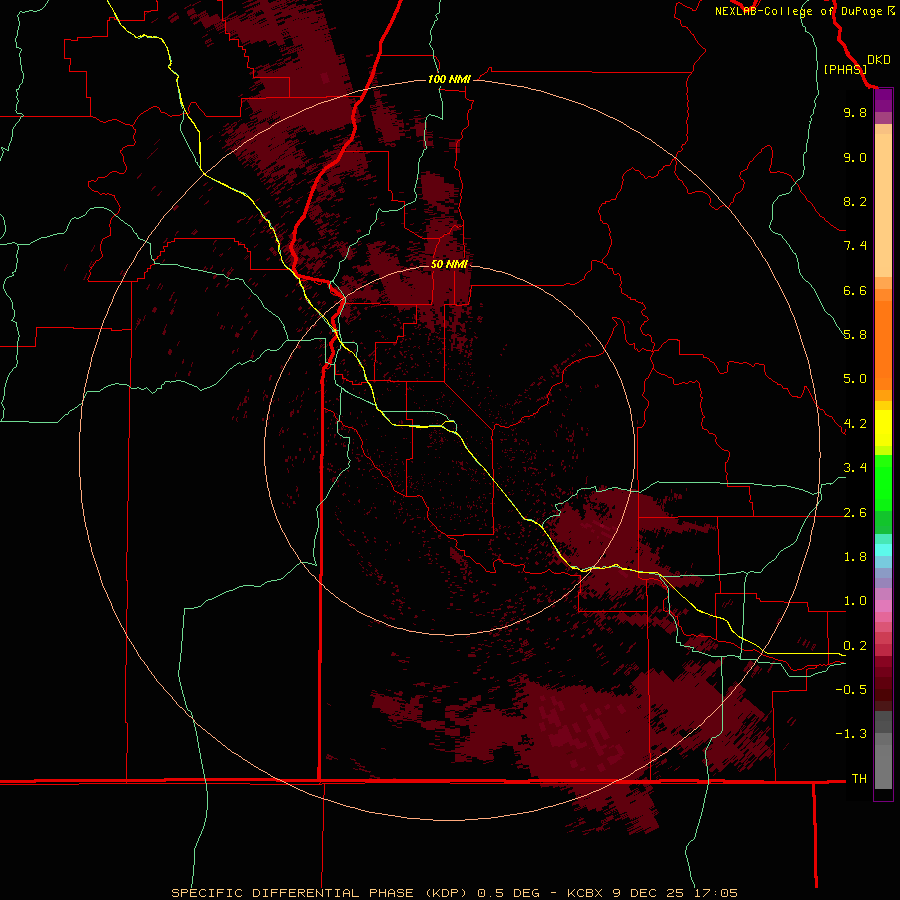Pick the yellow segment of the color scale
The height and width of the screenshot is (900, 900).
pos(883,428)
